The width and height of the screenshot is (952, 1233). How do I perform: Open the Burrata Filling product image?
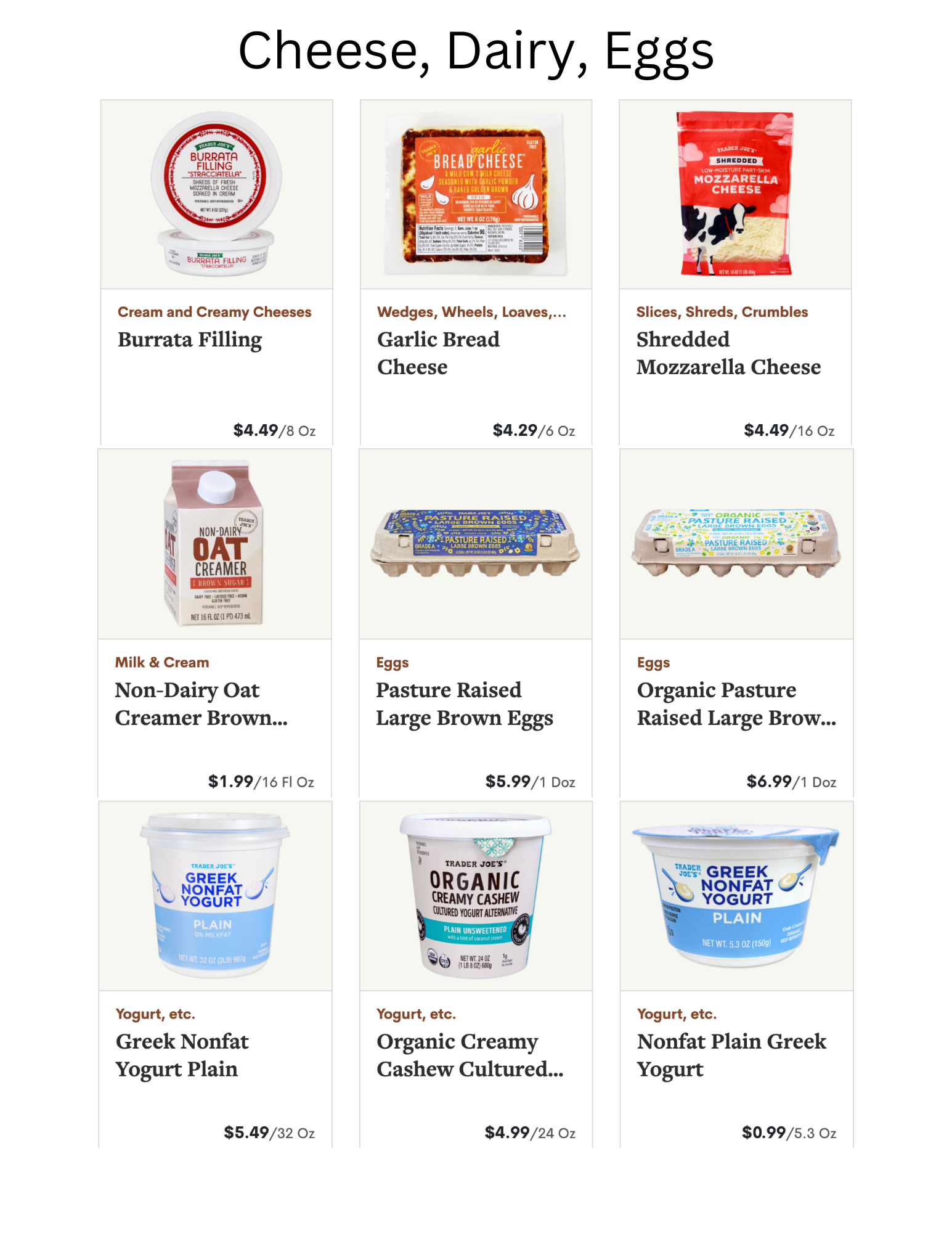(217, 194)
